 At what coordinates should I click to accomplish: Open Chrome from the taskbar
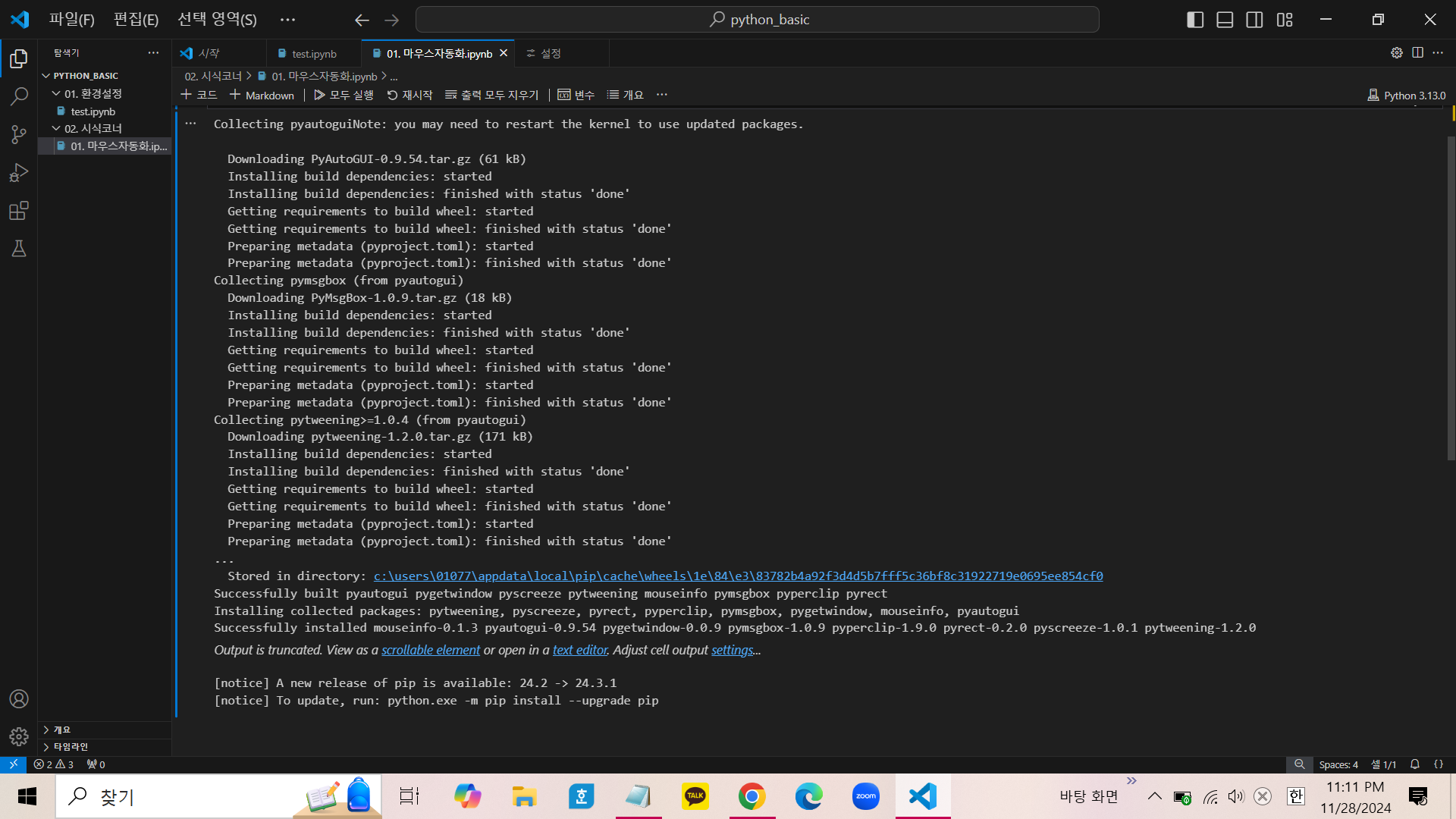752,796
